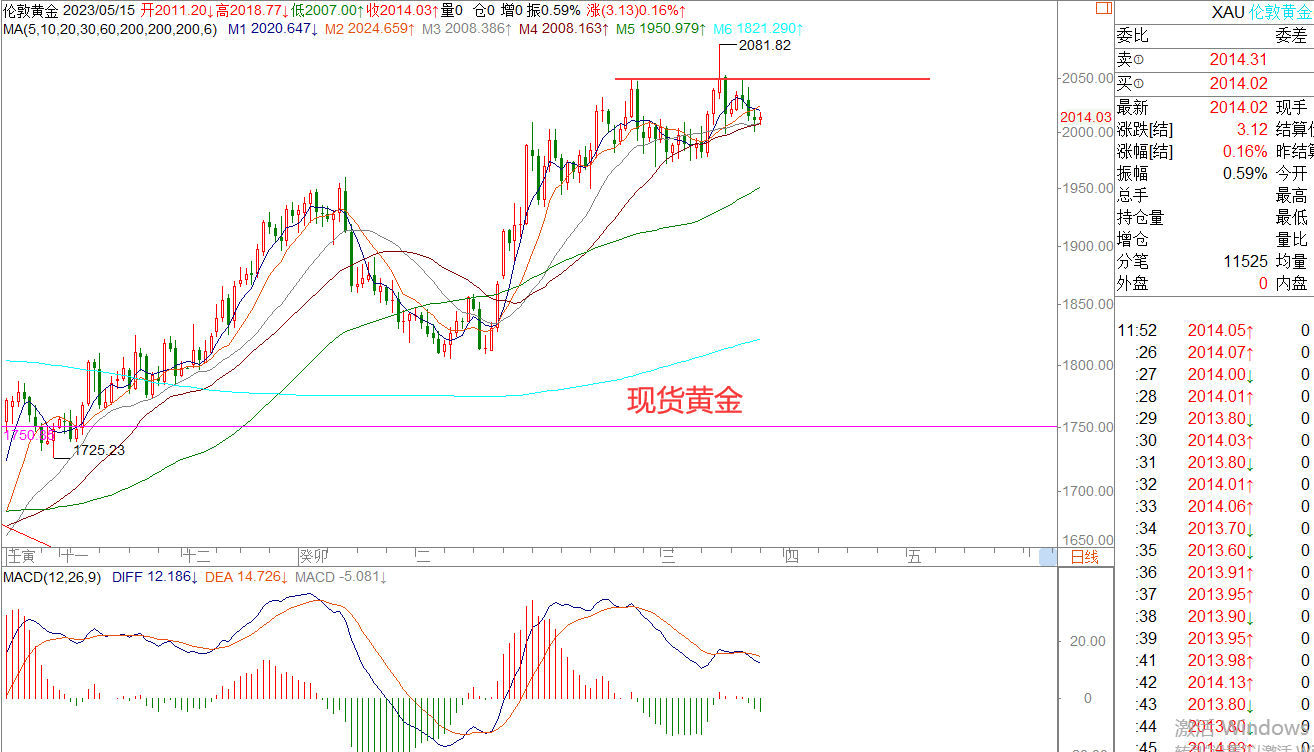
Task: Click the 五 month label on time axis
Action: pos(913,555)
